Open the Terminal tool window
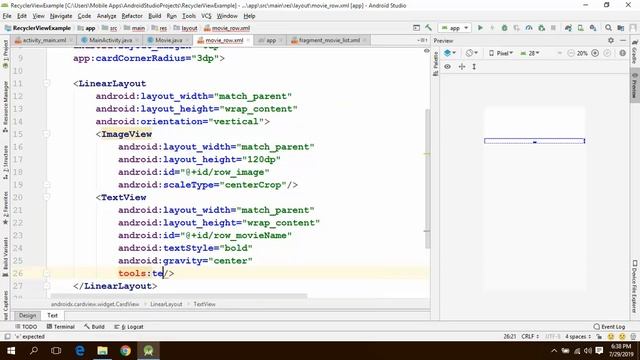This screenshot has height=360, width=640. pyautogui.click(x=61, y=327)
